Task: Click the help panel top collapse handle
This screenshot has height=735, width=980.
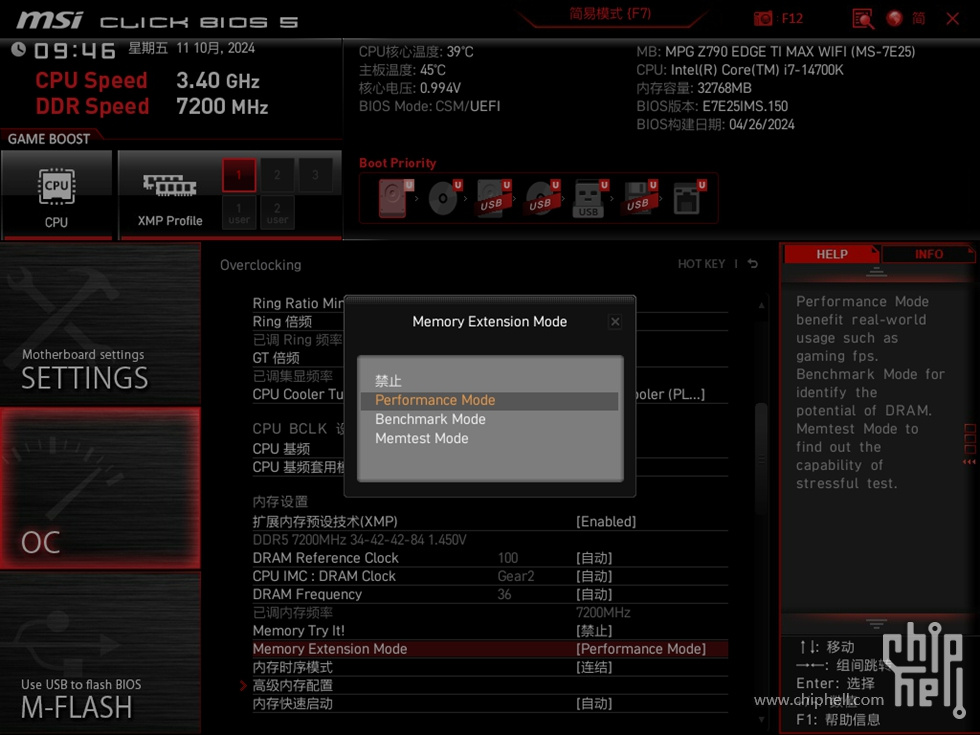Action: [876, 272]
